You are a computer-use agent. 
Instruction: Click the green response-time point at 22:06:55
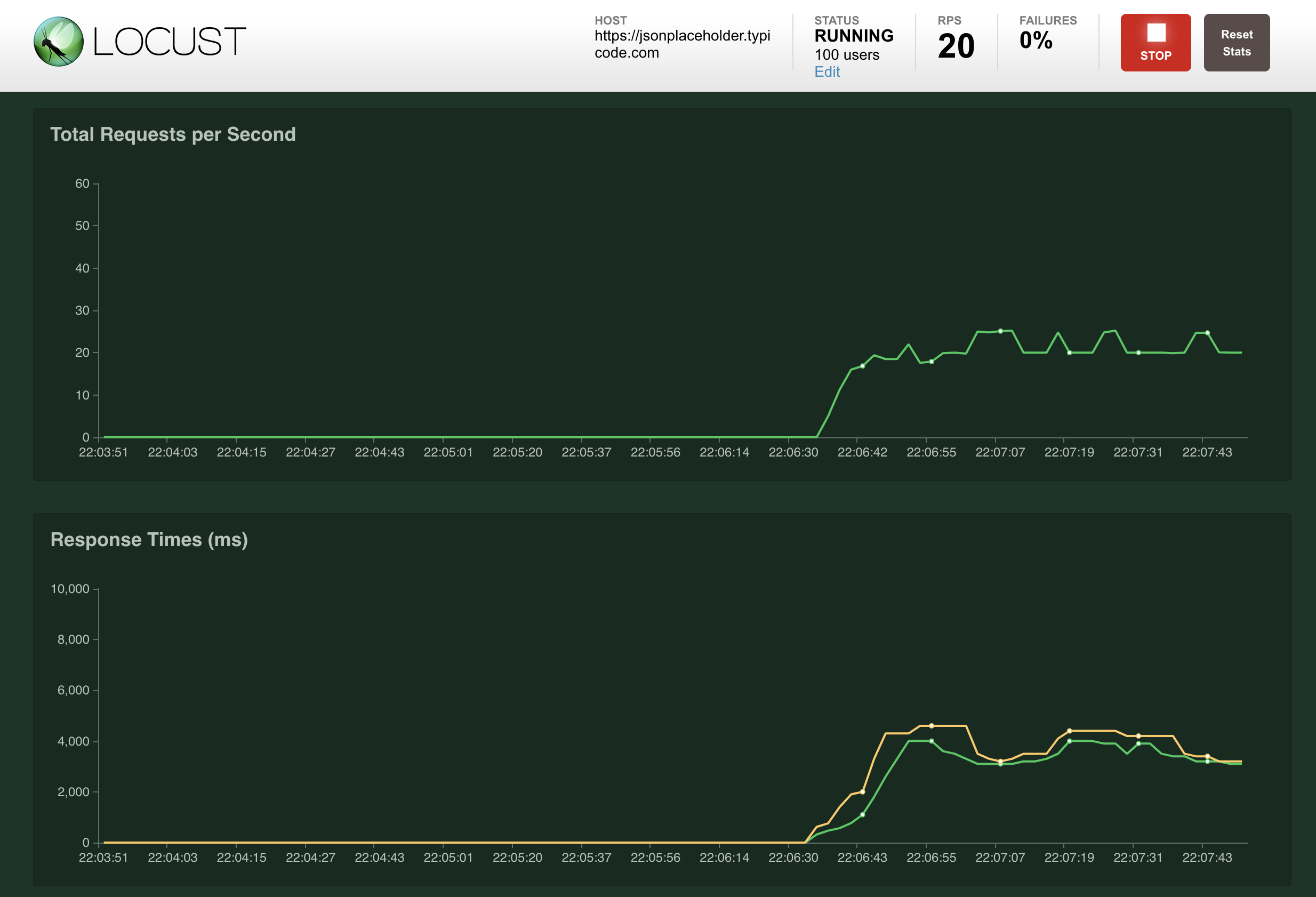point(932,741)
